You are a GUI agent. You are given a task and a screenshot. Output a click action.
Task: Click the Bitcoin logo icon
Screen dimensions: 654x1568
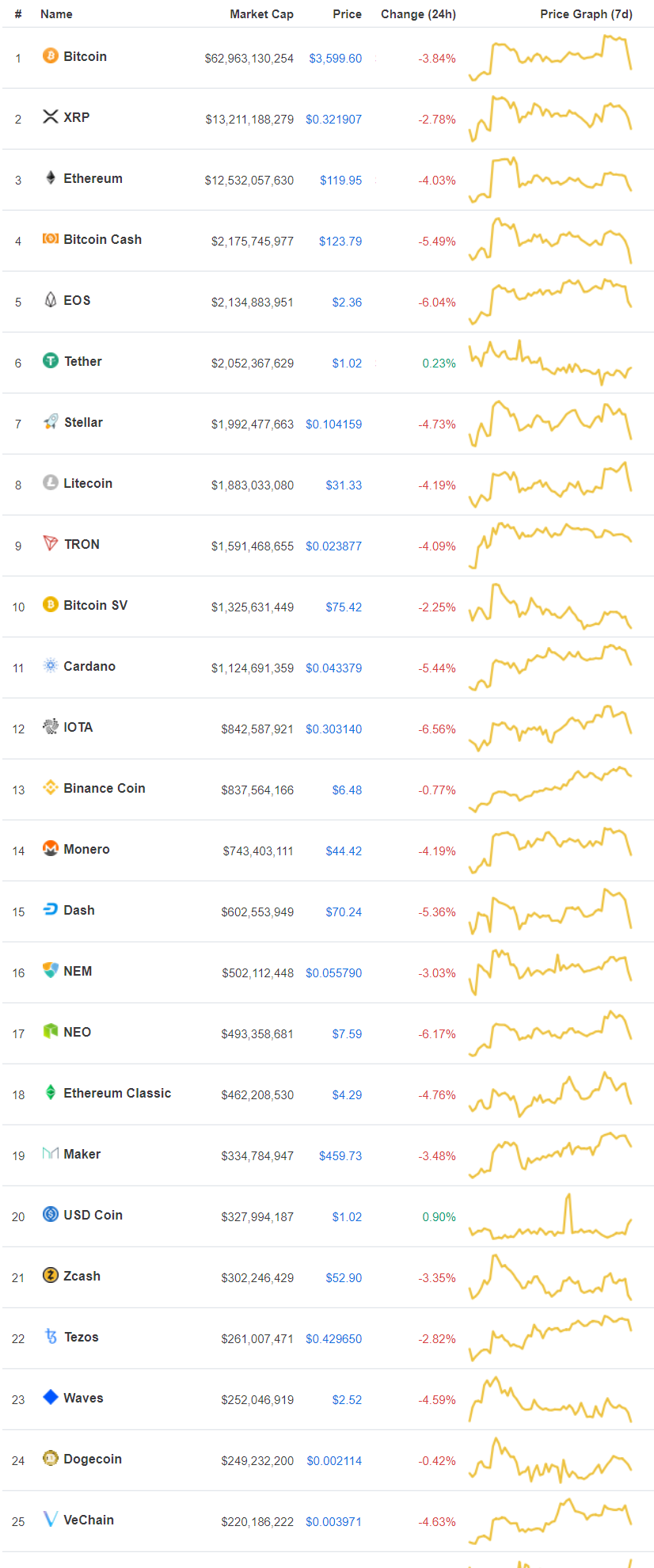click(49, 56)
